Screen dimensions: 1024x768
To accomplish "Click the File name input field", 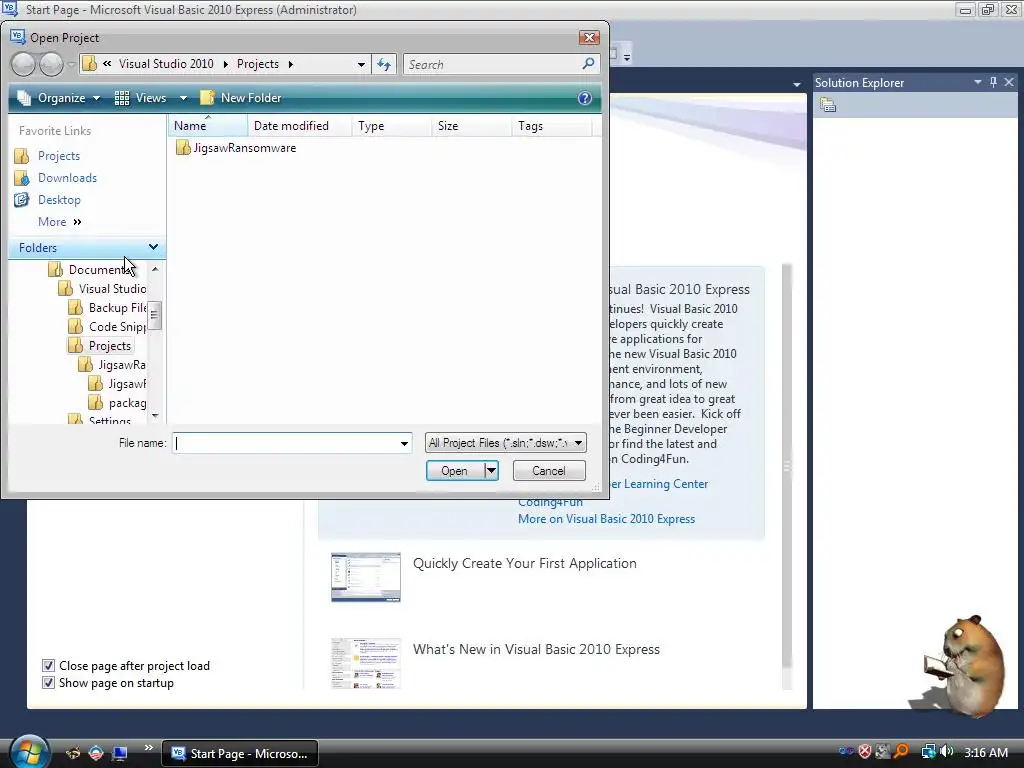I will coord(285,443).
